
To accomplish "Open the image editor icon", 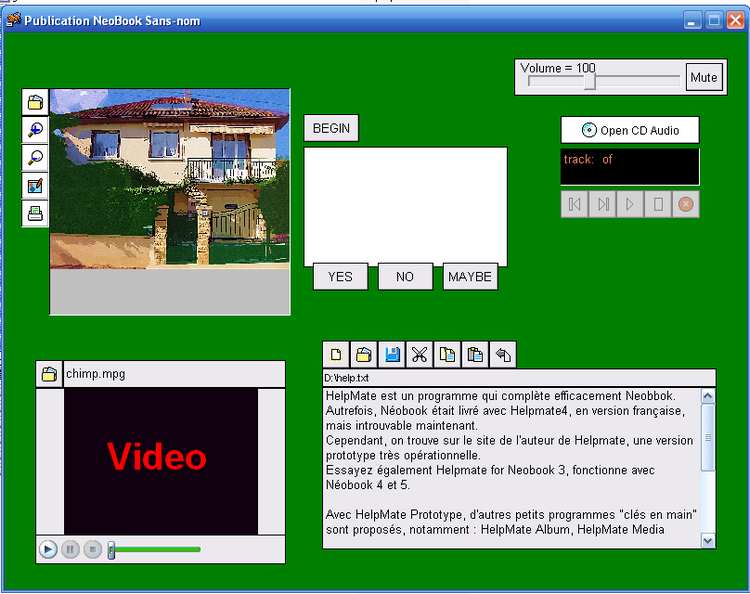I will [35, 185].
